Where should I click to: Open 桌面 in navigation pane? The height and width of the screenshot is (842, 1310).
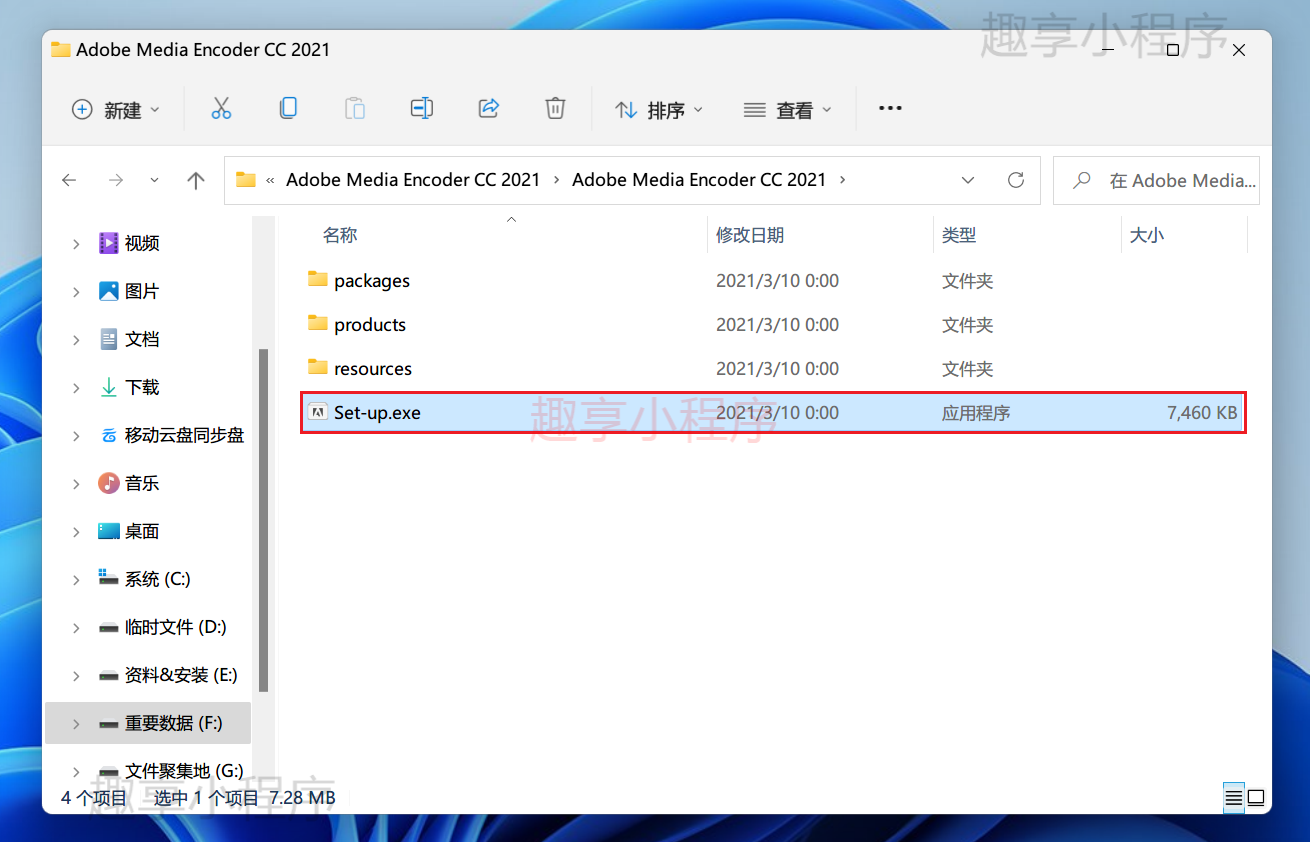pos(142,531)
